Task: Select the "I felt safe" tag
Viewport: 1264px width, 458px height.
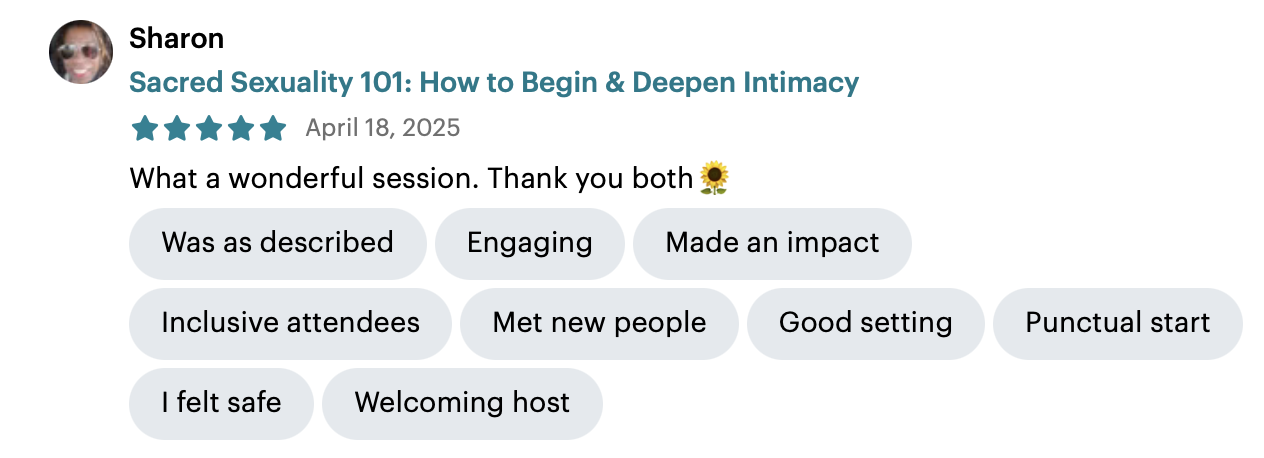Action: (x=221, y=403)
